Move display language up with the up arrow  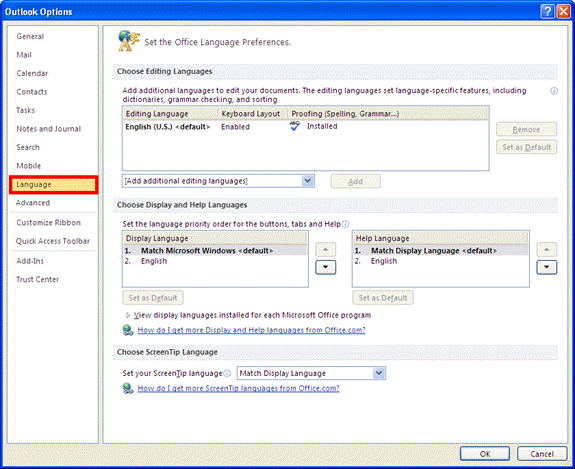(326, 250)
